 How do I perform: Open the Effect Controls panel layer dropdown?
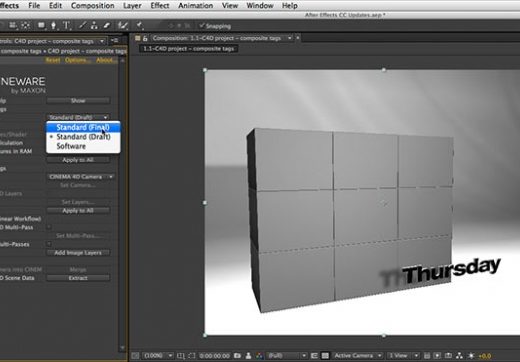[x=101, y=41]
